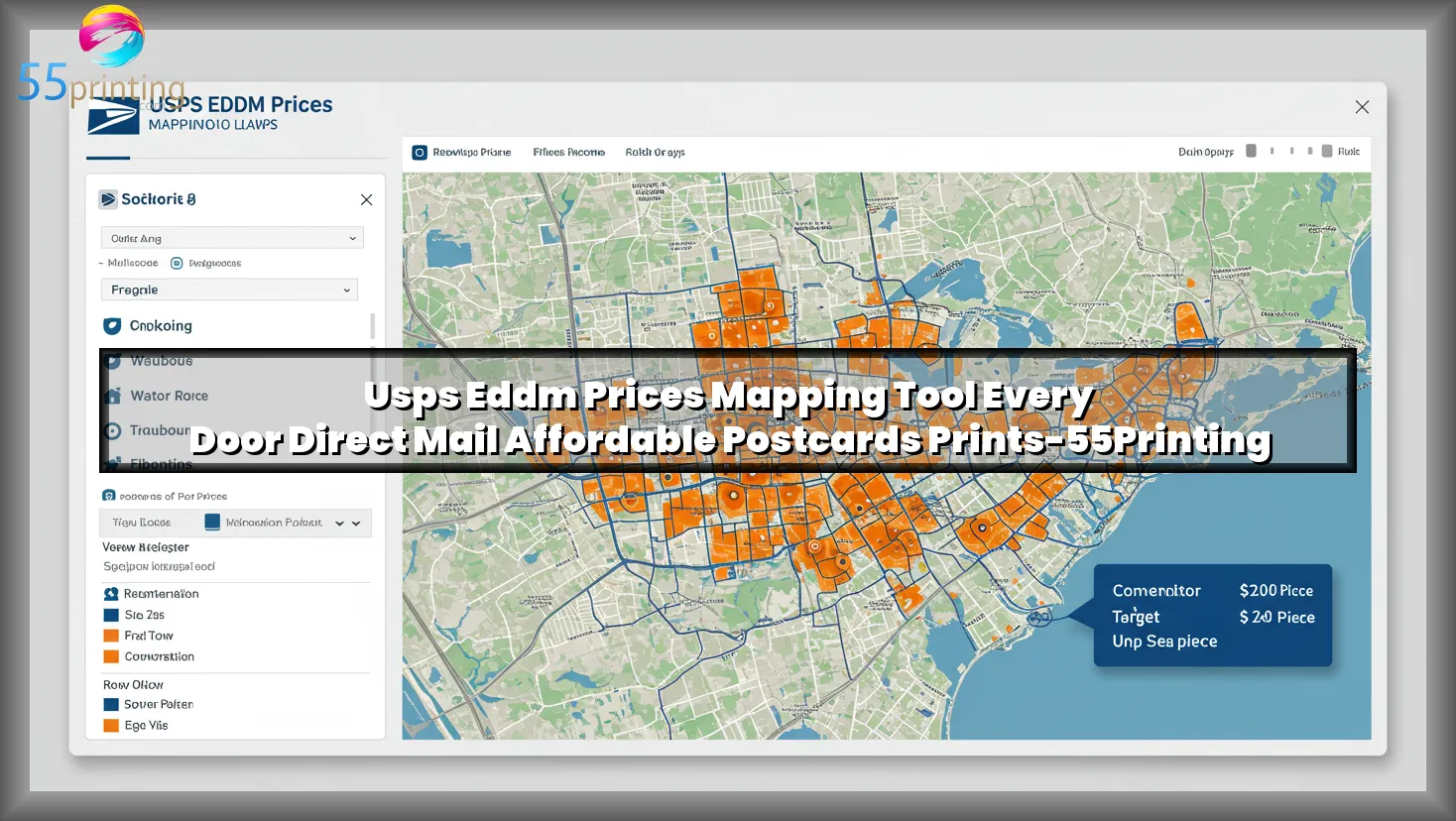This screenshot has width=1456, height=821.
Task: Click the gray square before Ruic
Action: (1327, 151)
